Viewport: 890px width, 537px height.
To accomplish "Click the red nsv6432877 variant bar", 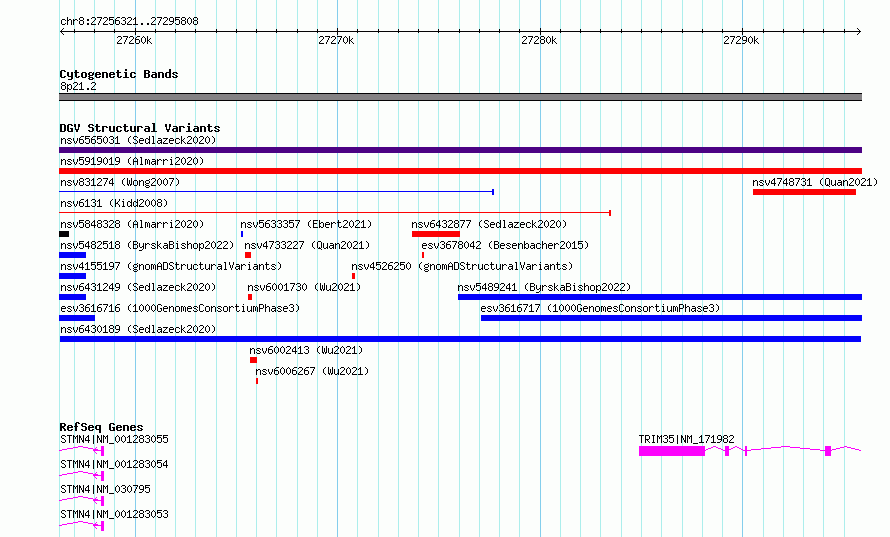I will point(436,234).
